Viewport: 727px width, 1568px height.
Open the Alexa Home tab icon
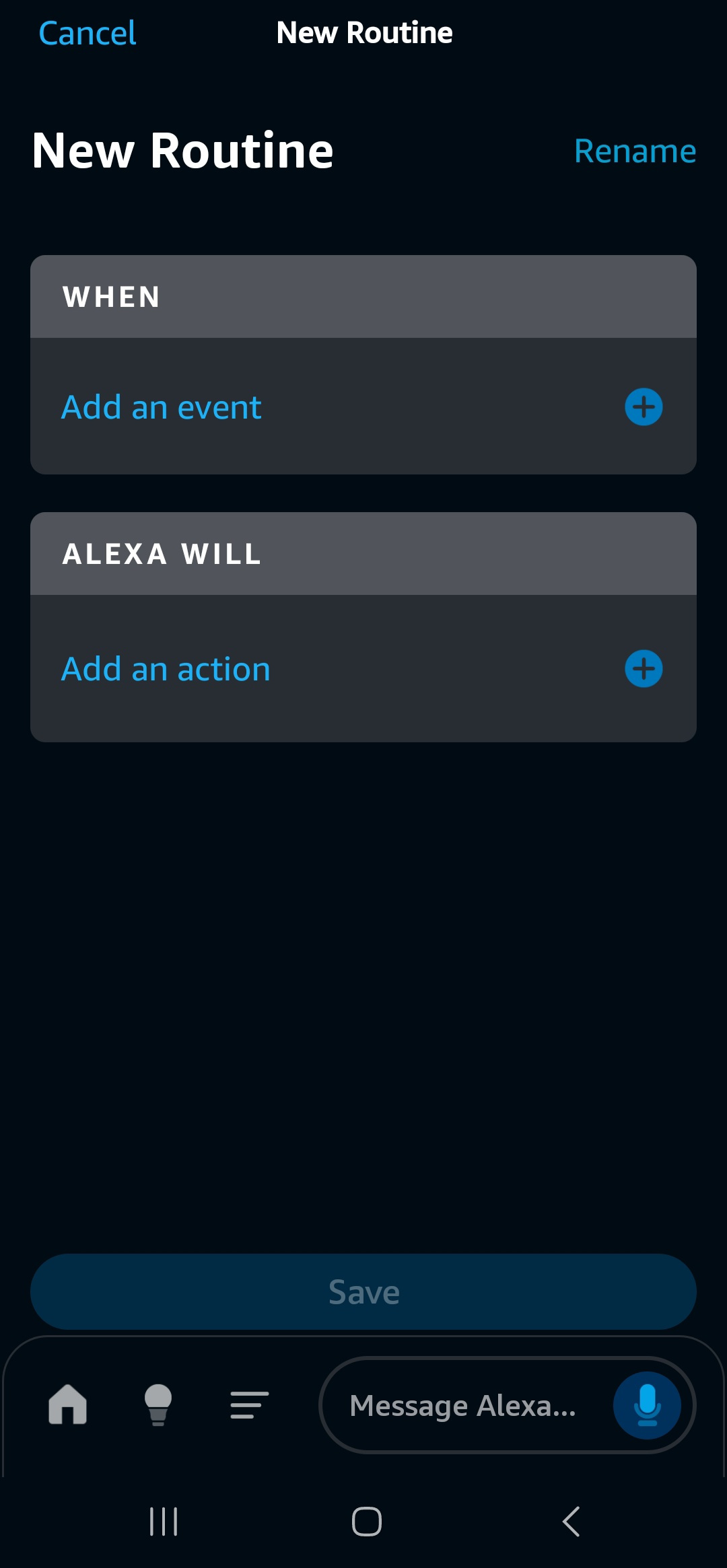(68, 1404)
